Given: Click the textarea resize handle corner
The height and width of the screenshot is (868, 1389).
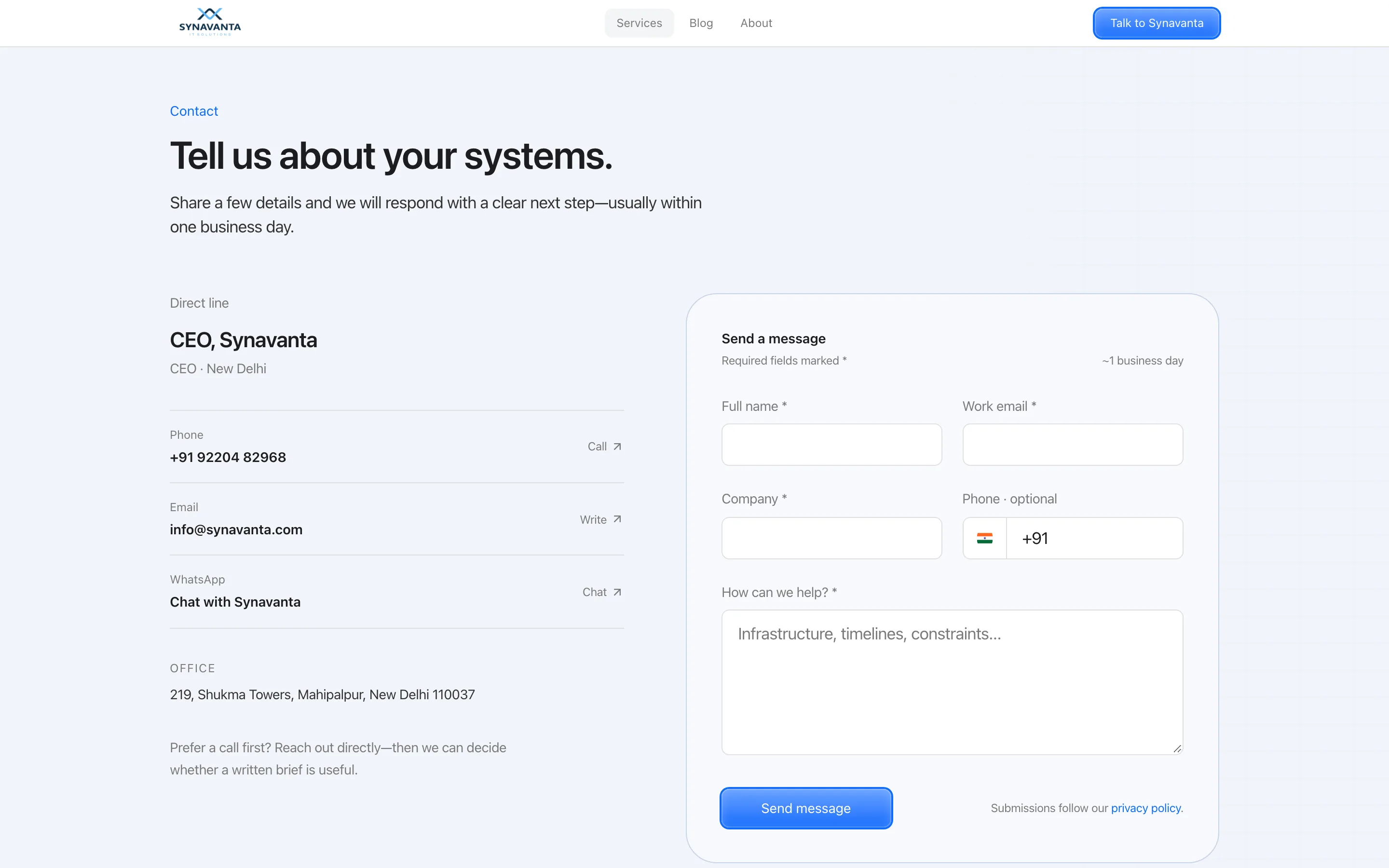Looking at the screenshot, I should pyautogui.click(x=1177, y=748).
